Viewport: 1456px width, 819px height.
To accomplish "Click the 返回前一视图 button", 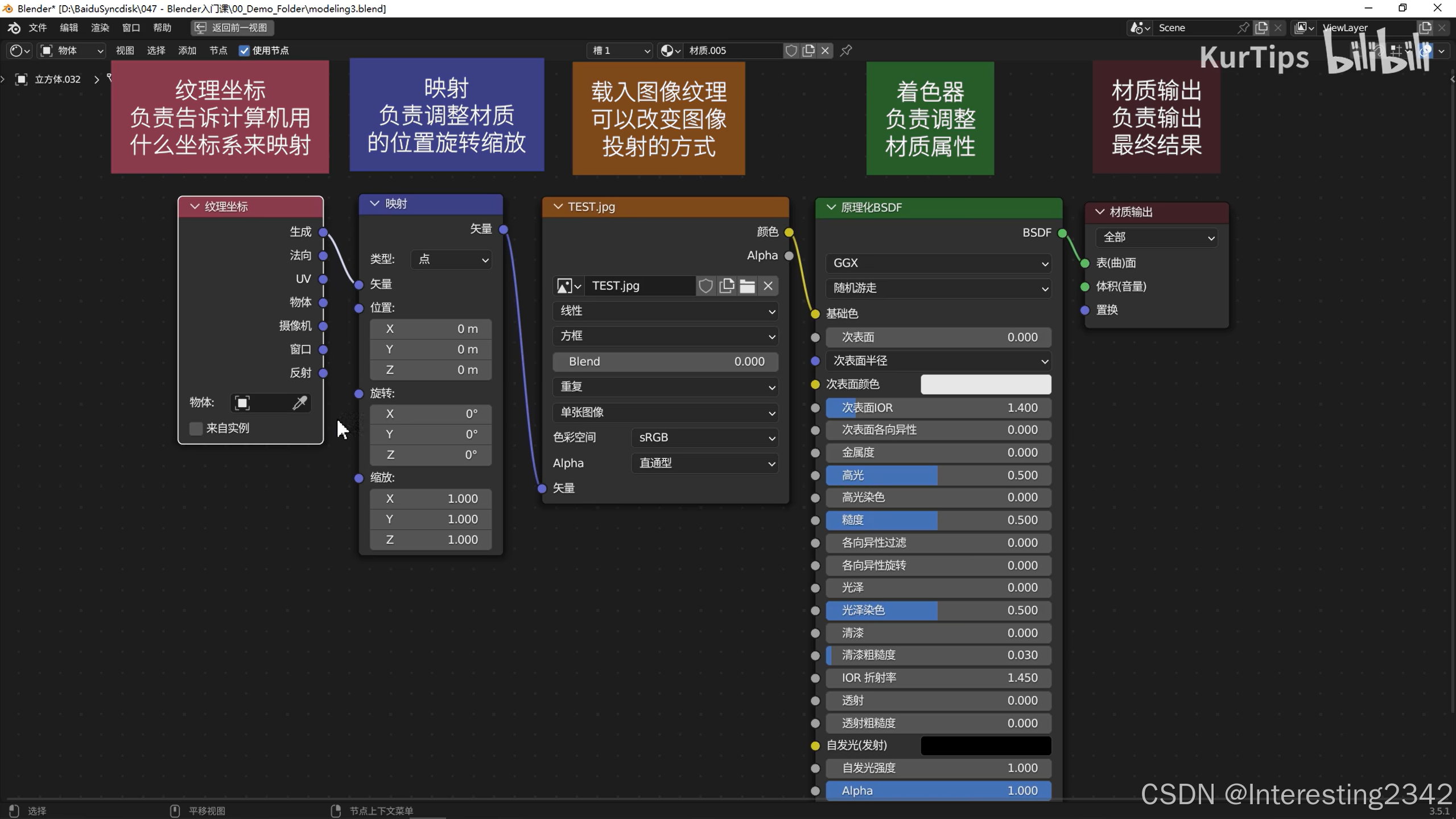I will [x=232, y=28].
